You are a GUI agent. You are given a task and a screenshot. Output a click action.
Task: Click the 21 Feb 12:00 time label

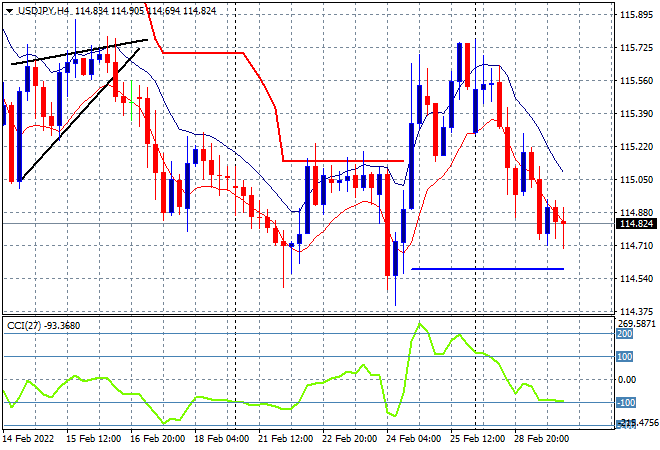(285, 439)
